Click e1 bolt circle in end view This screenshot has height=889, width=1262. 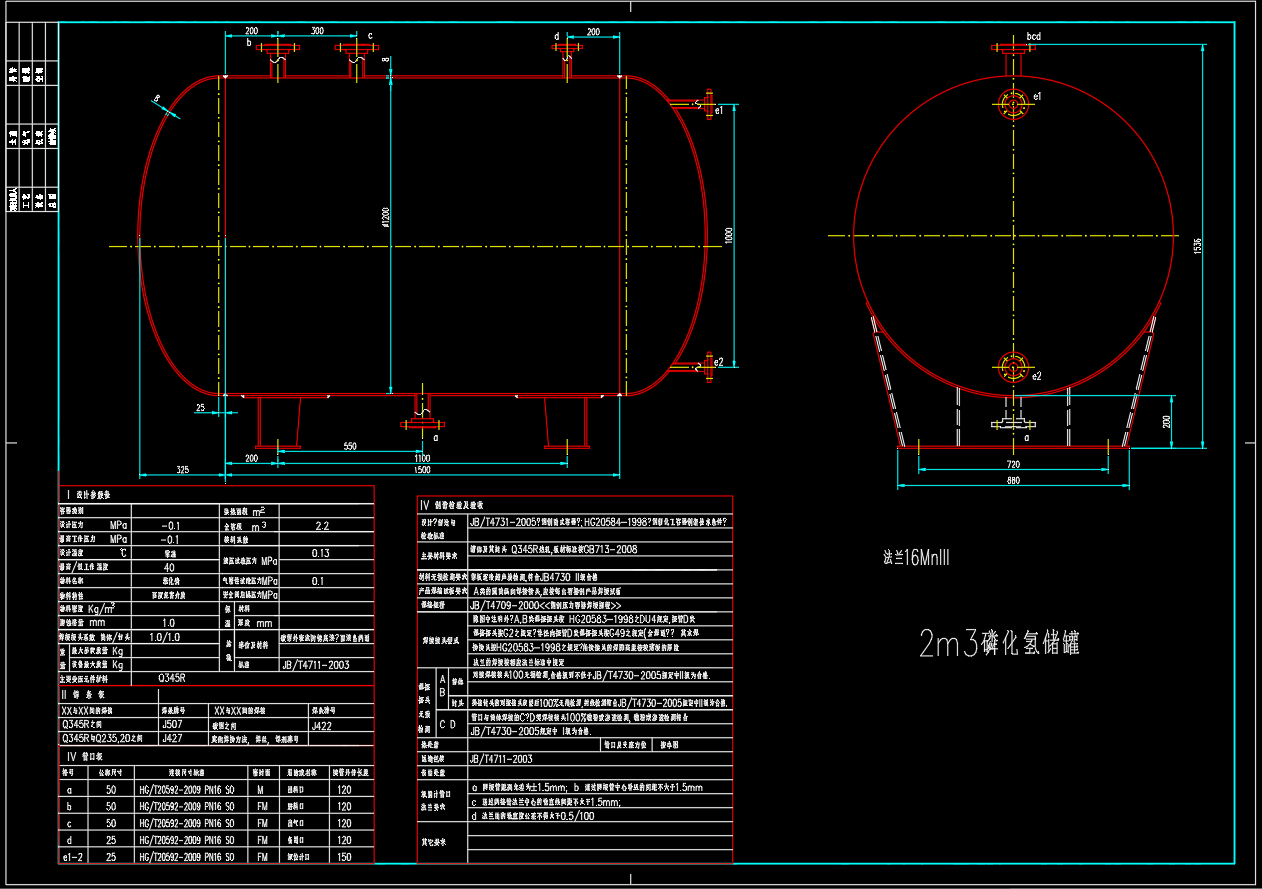(x=1012, y=105)
